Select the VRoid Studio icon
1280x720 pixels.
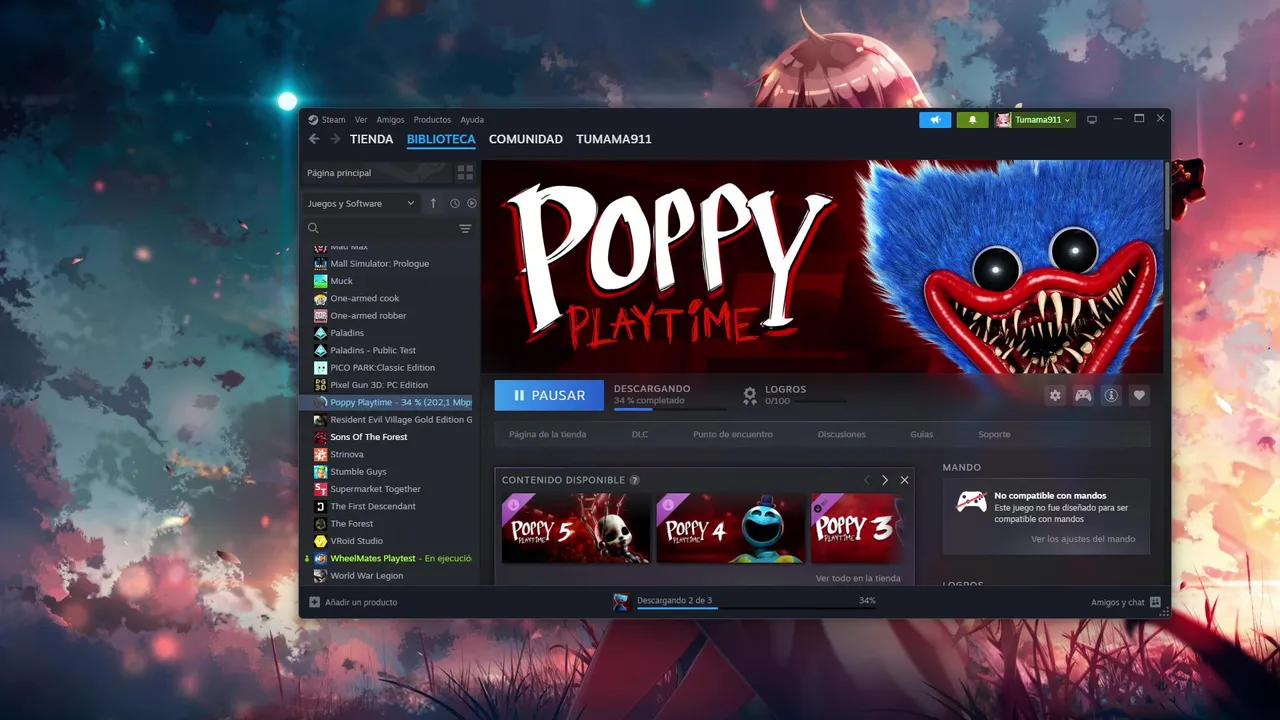320,541
